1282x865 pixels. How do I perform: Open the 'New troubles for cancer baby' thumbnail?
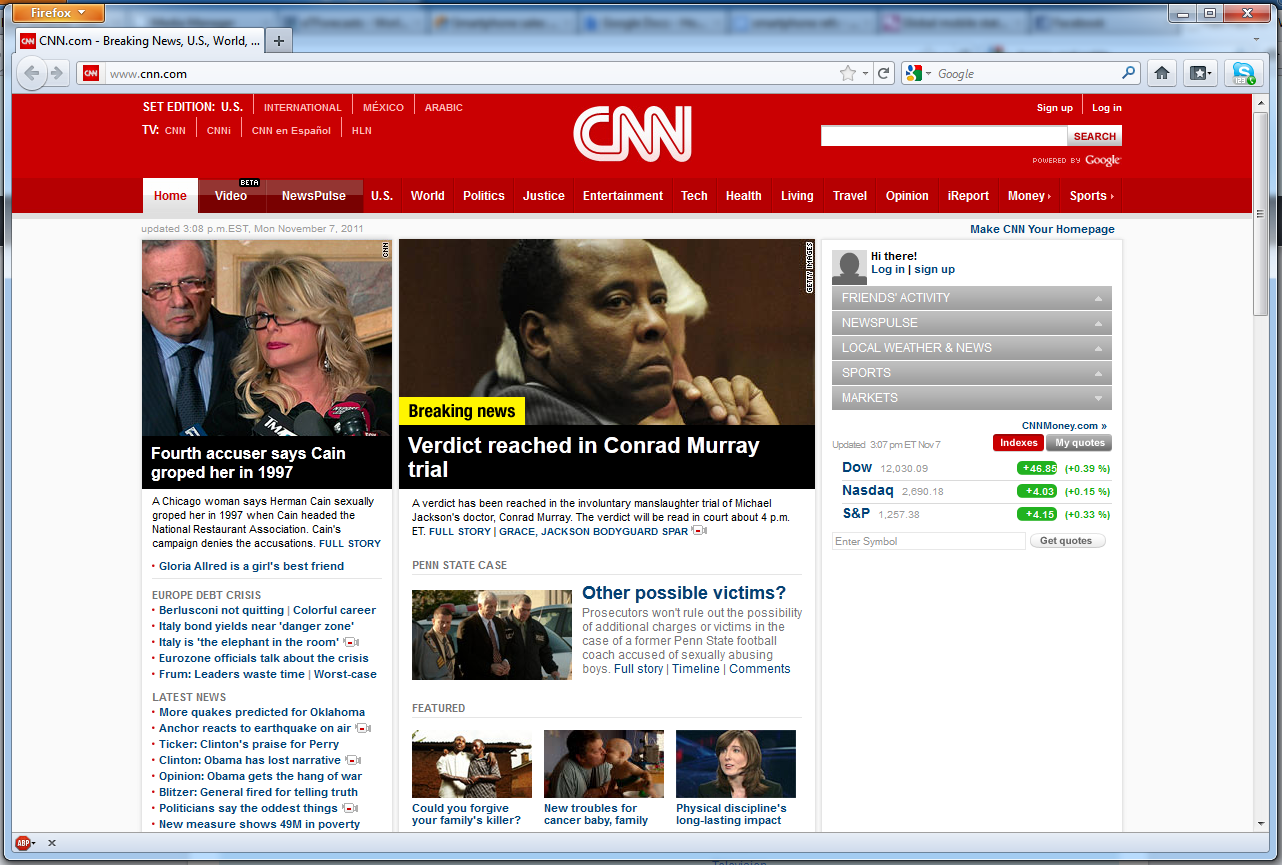pyautogui.click(x=604, y=764)
